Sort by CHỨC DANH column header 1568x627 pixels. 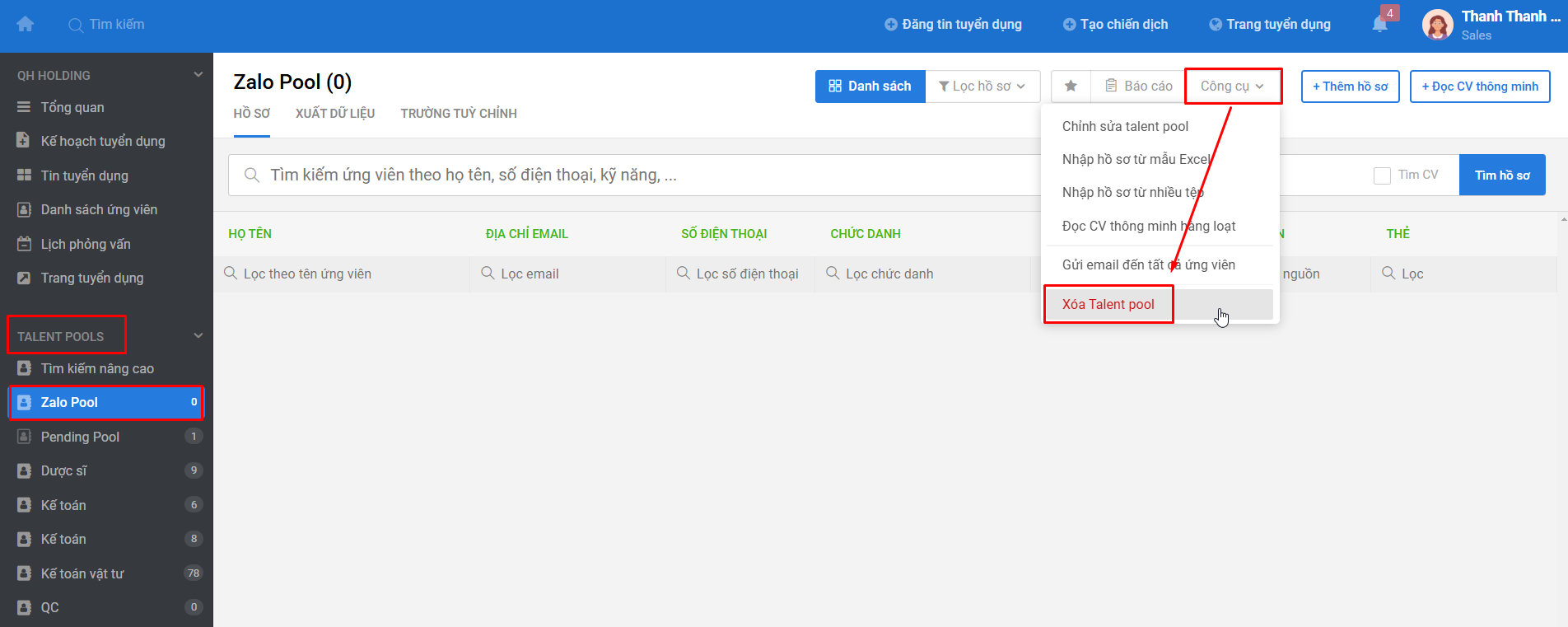point(866,234)
